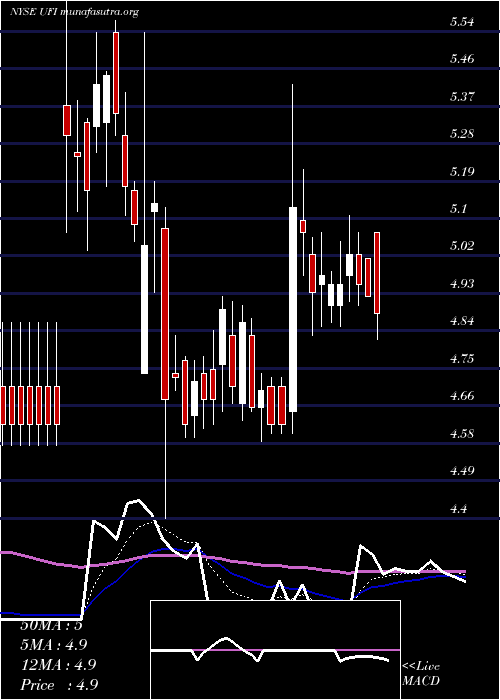Click the 4.93 price axis label

462,283
